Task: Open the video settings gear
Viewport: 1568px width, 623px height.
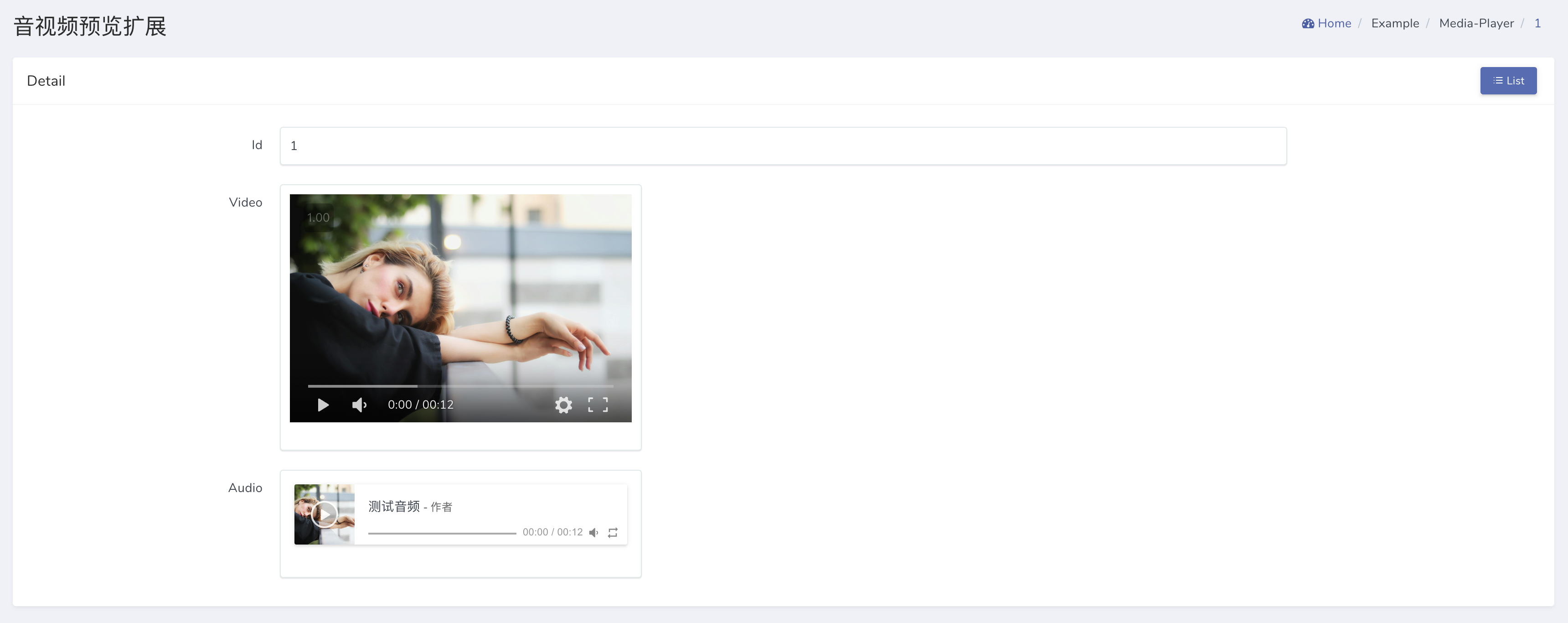Action: [563, 405]
